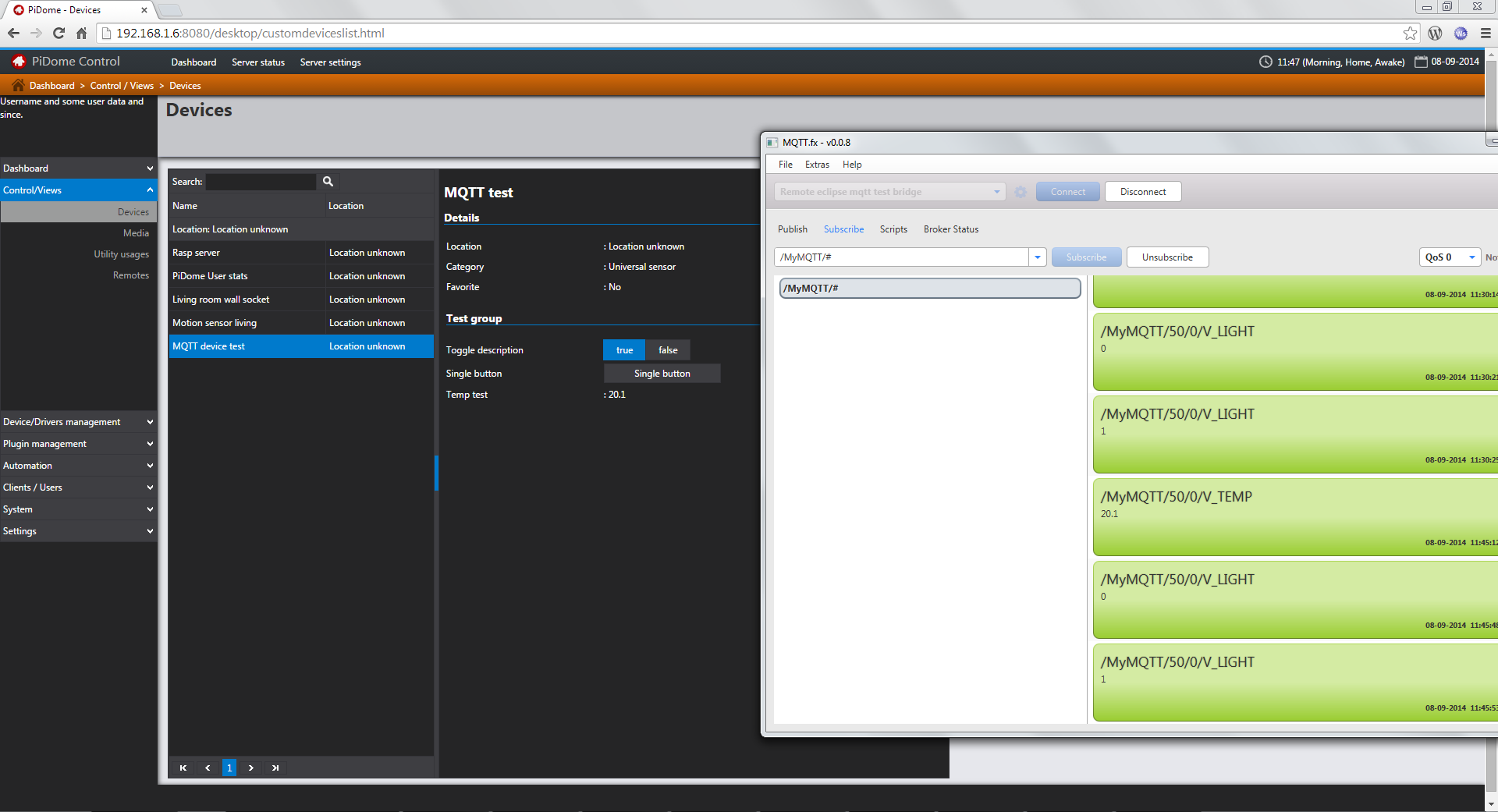Expand Clients / Users section
Image resolution: width=1498 pixels, height=812 pixels.
[78, 487]
